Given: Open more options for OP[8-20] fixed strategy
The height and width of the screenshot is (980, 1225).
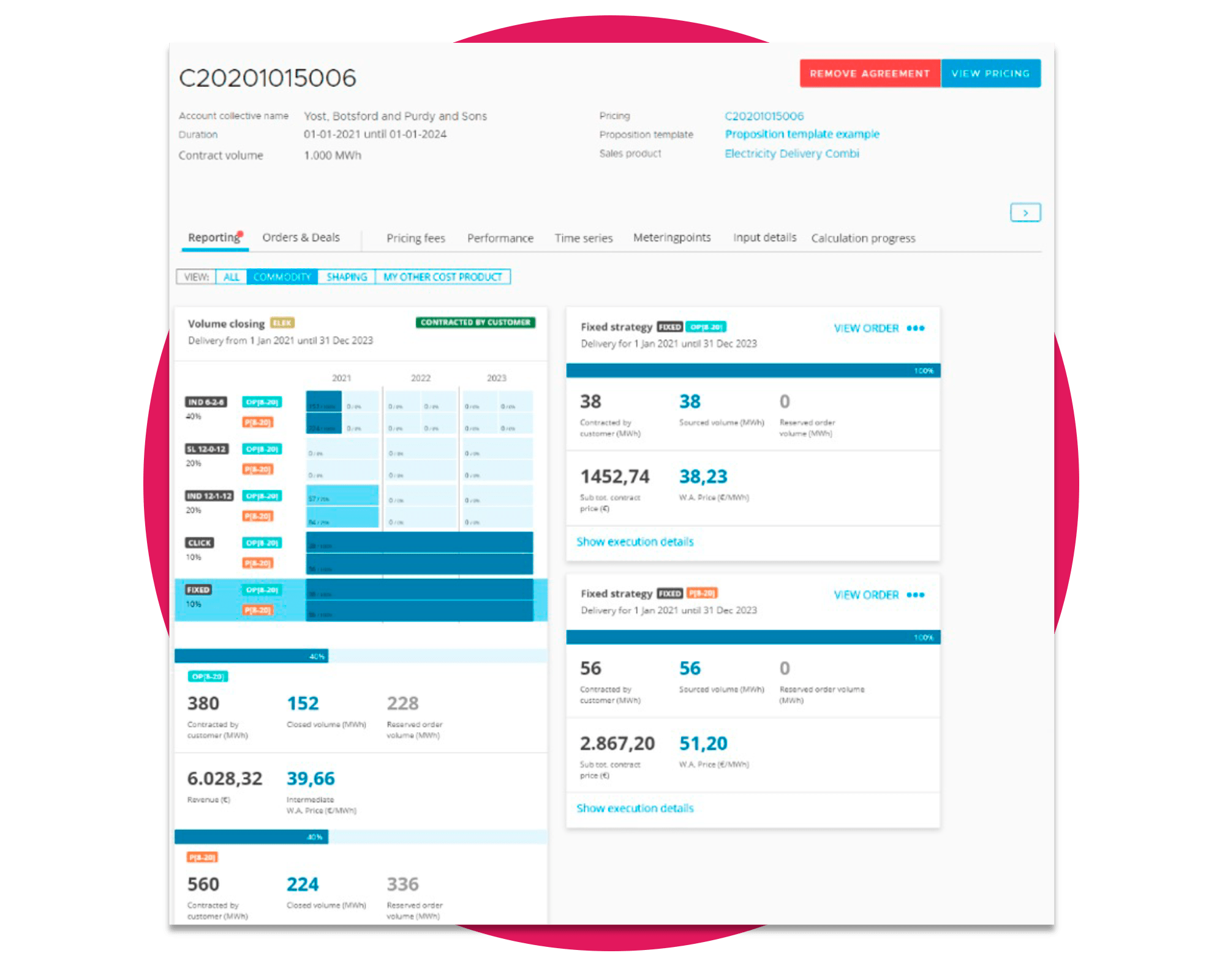Looking at the screenshot, I should (x=915, y=328).
